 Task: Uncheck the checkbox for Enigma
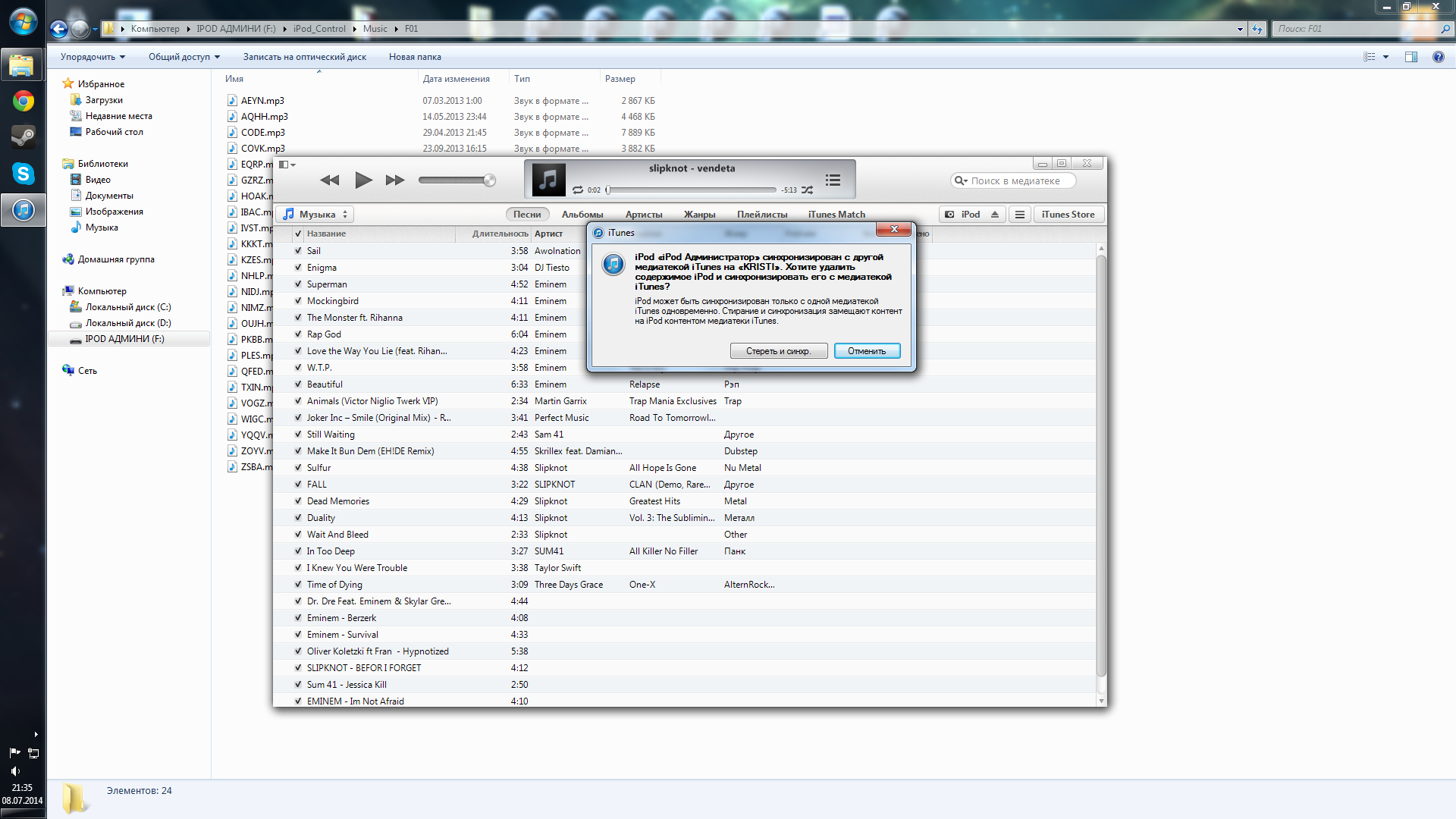click(x=298, y=268)
